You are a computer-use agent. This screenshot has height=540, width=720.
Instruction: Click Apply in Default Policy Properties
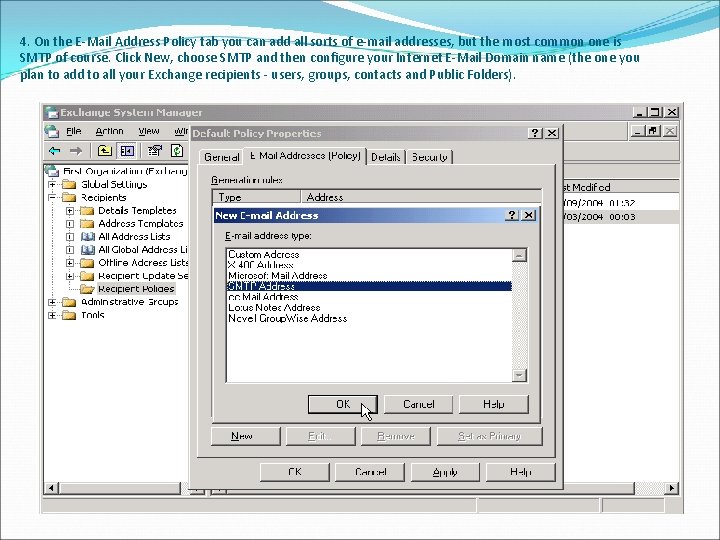point(445,472)
